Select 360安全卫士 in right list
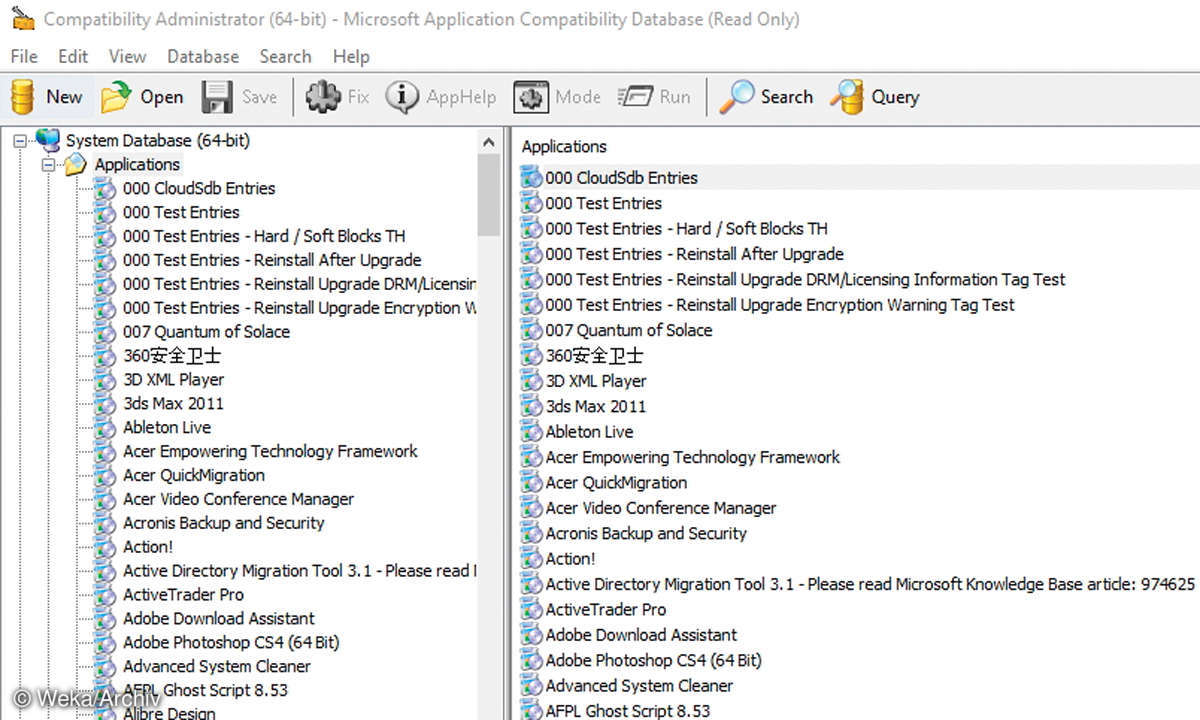1200x720 pixels. (594, 356)
